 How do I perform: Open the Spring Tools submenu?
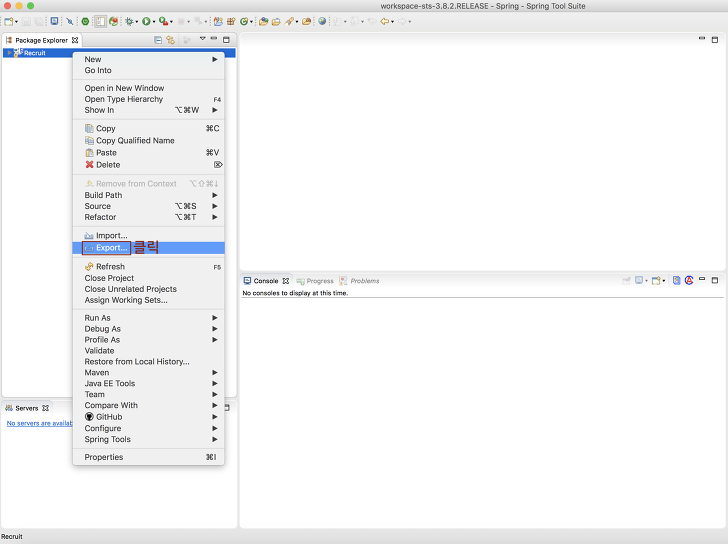point(149,440)
